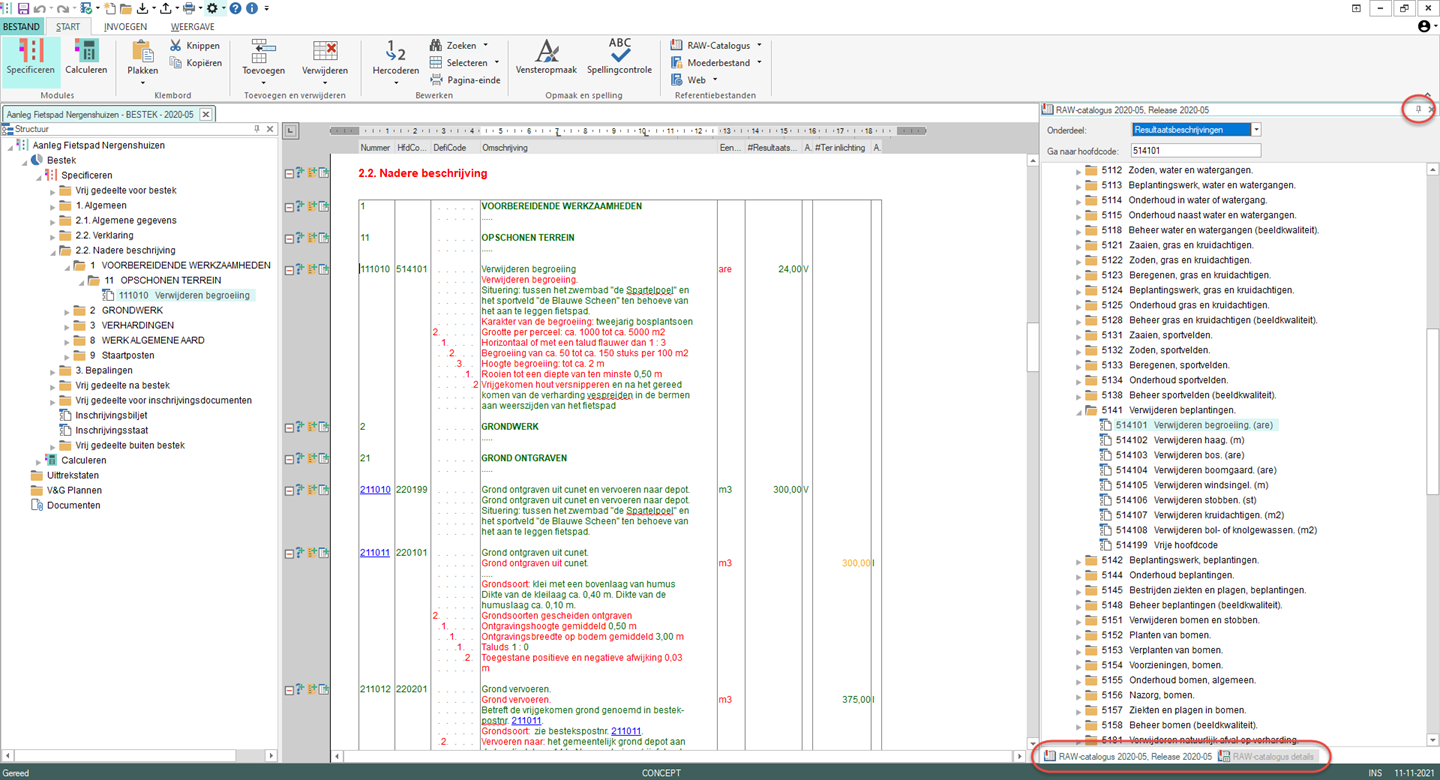1440x780 pixels.
Task: Expand the Calculeren tree node
Action: pyautogui.click(x=39, y=461)
